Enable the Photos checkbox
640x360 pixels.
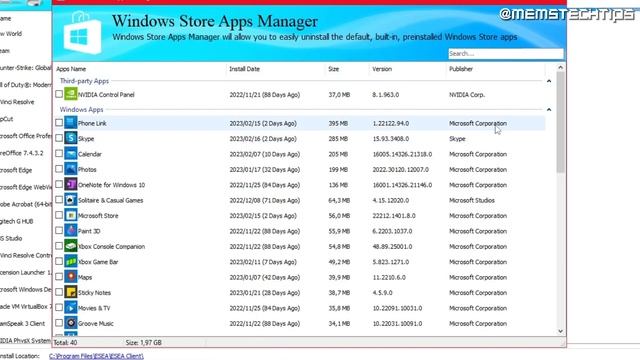pyautogui.click(x=59, y=169)
